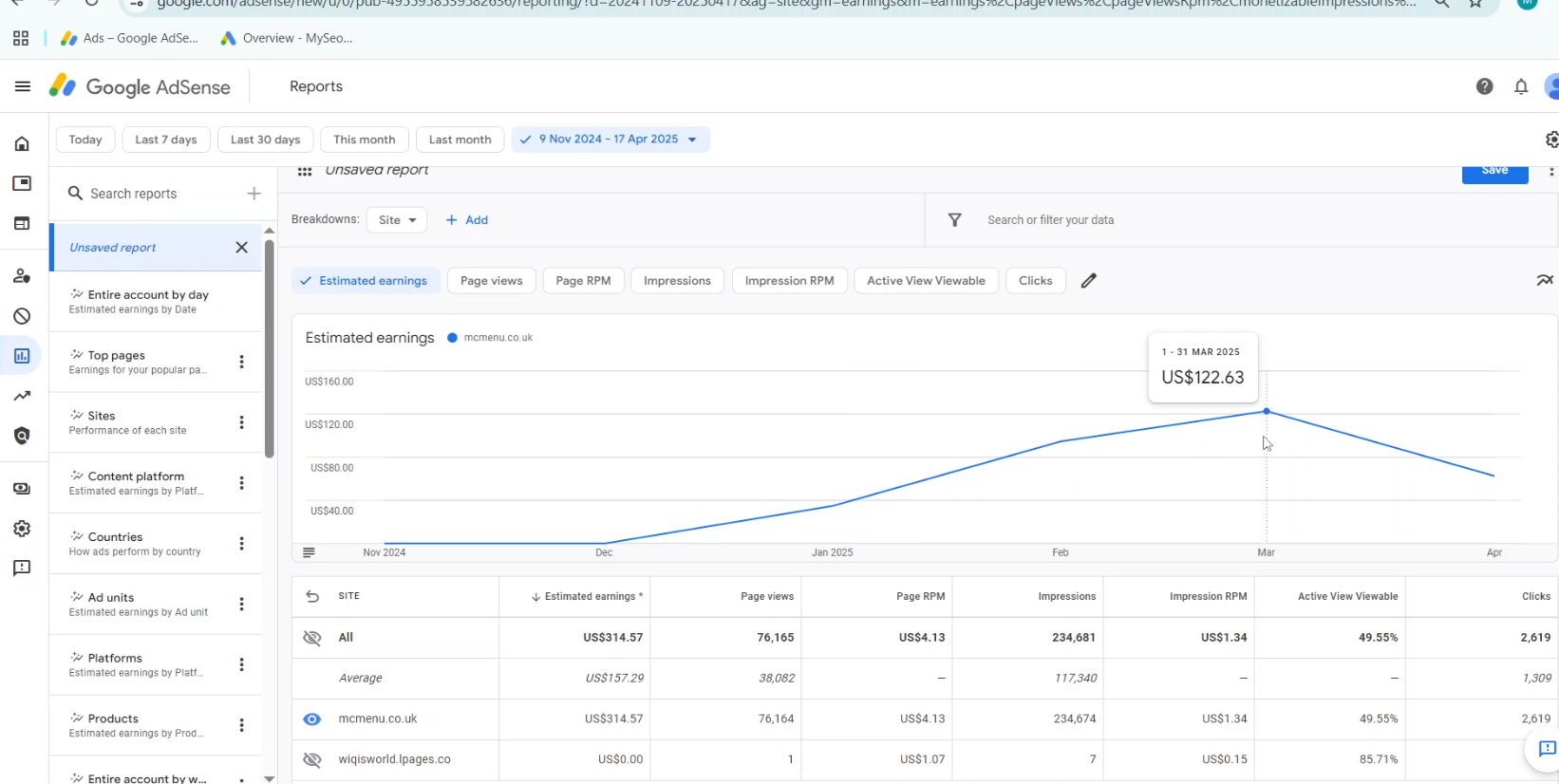Open Policy center shield icon
The image size is (1559, 784).
pos(22,436)
